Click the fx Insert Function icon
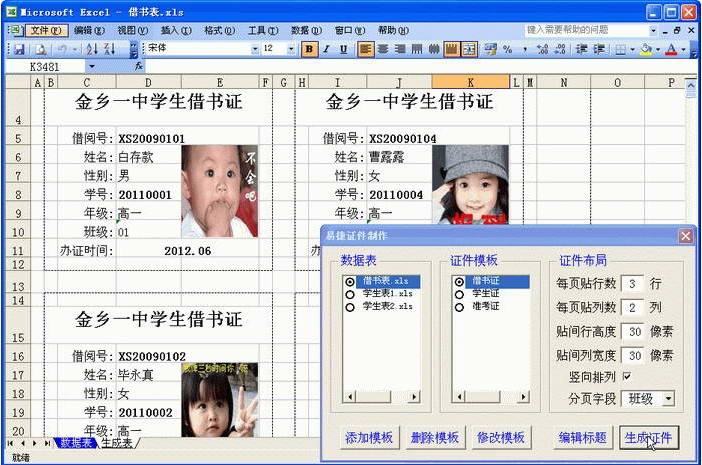 [x=139, y=66]
